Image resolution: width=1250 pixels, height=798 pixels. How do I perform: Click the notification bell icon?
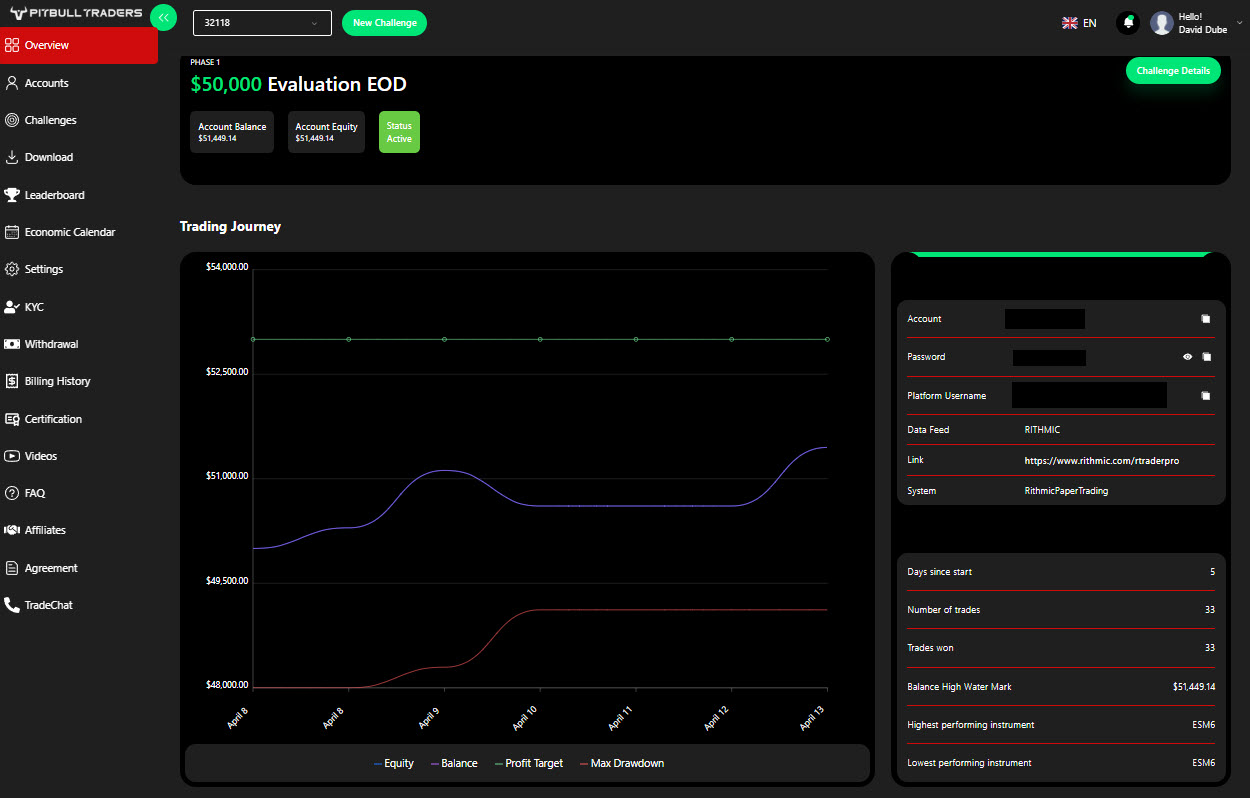[1128, 23]
